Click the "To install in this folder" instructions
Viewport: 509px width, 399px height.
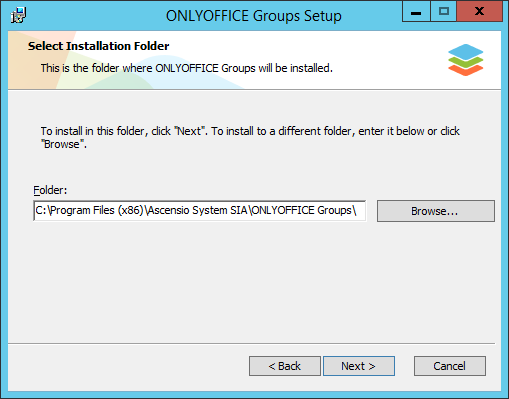click(250, 137)
